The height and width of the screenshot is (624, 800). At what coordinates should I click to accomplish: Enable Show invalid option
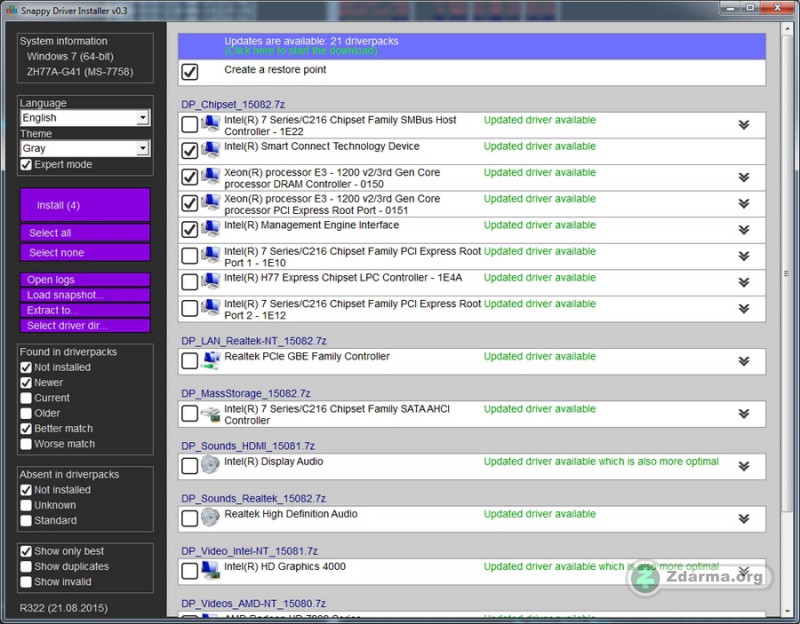pos(26,582)
